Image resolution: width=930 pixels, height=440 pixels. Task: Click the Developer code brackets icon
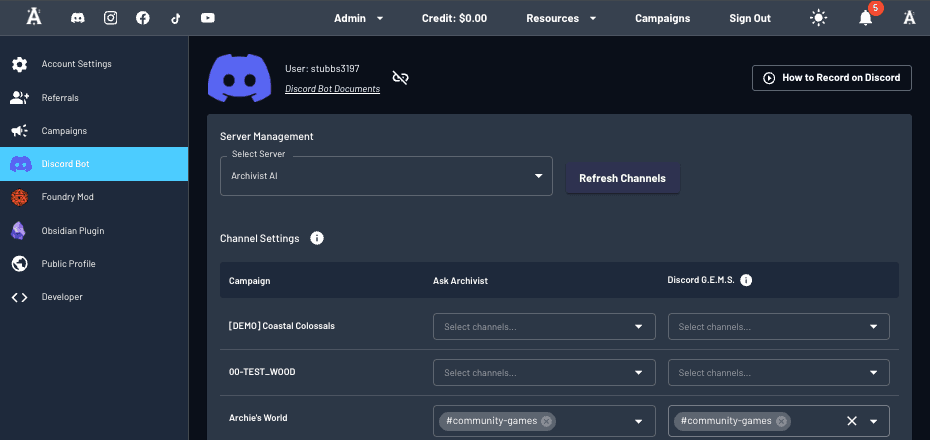coord(20,297)
